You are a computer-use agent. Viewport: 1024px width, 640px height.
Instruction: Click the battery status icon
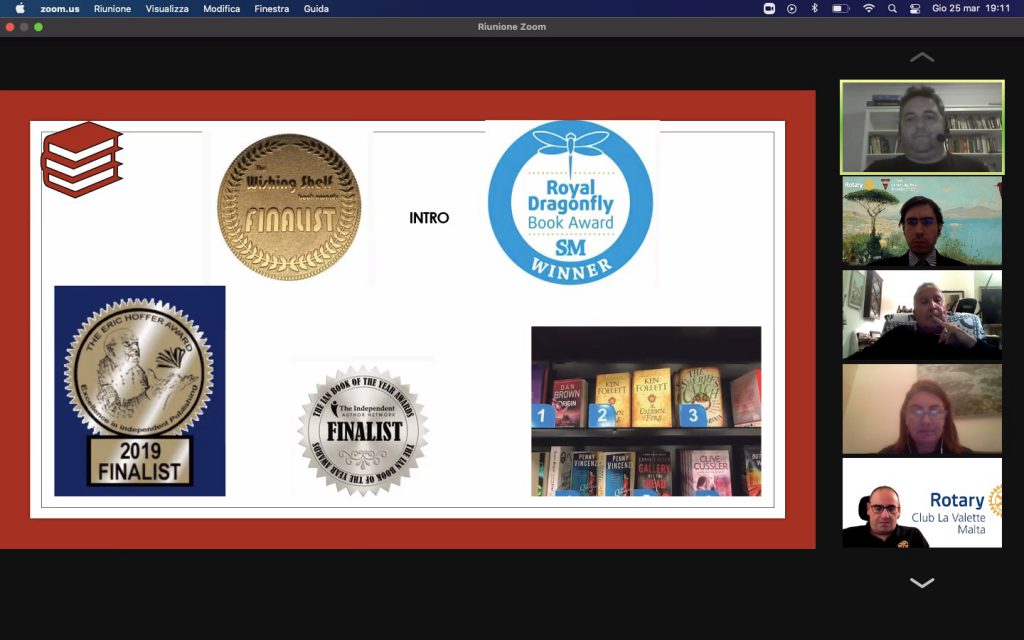840,8
